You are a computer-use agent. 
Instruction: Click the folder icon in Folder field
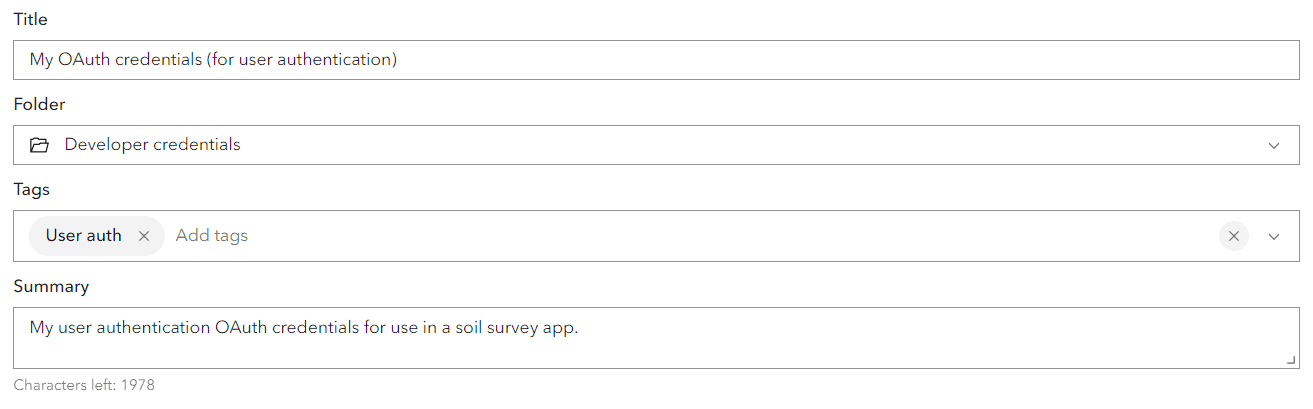coord(39,145)
